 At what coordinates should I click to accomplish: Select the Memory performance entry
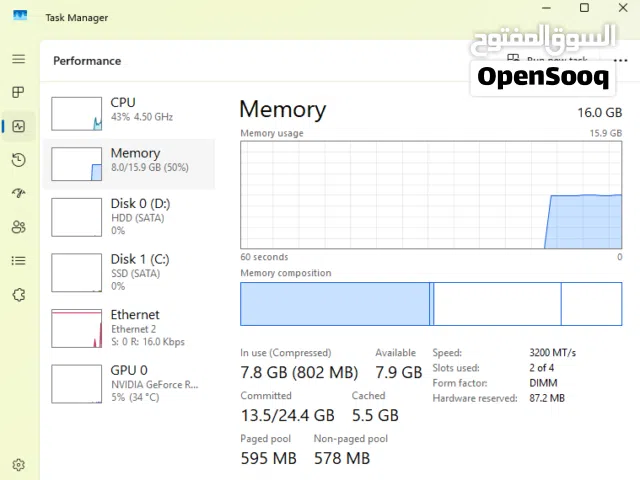coord(129,164)
